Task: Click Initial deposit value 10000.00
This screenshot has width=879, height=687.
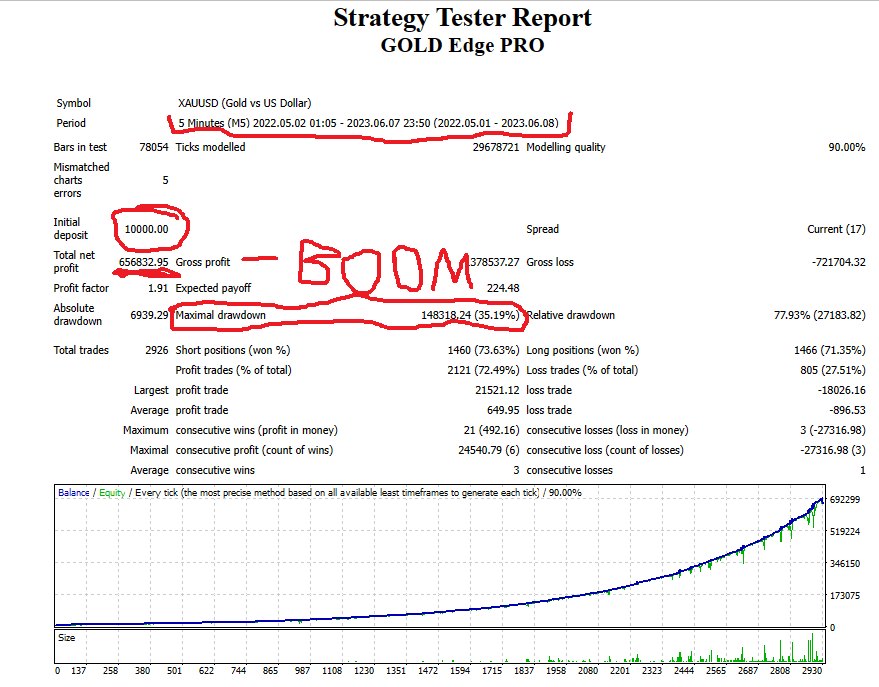Action: (146, 229)
